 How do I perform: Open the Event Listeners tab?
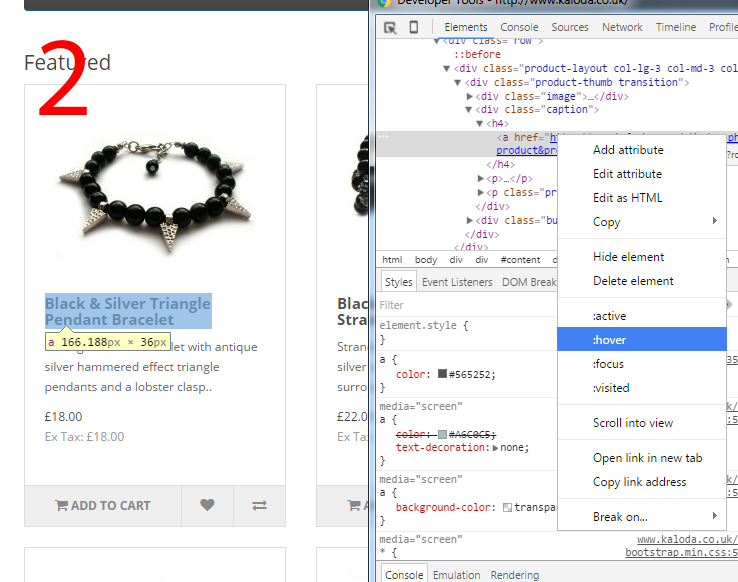[457, 282]
